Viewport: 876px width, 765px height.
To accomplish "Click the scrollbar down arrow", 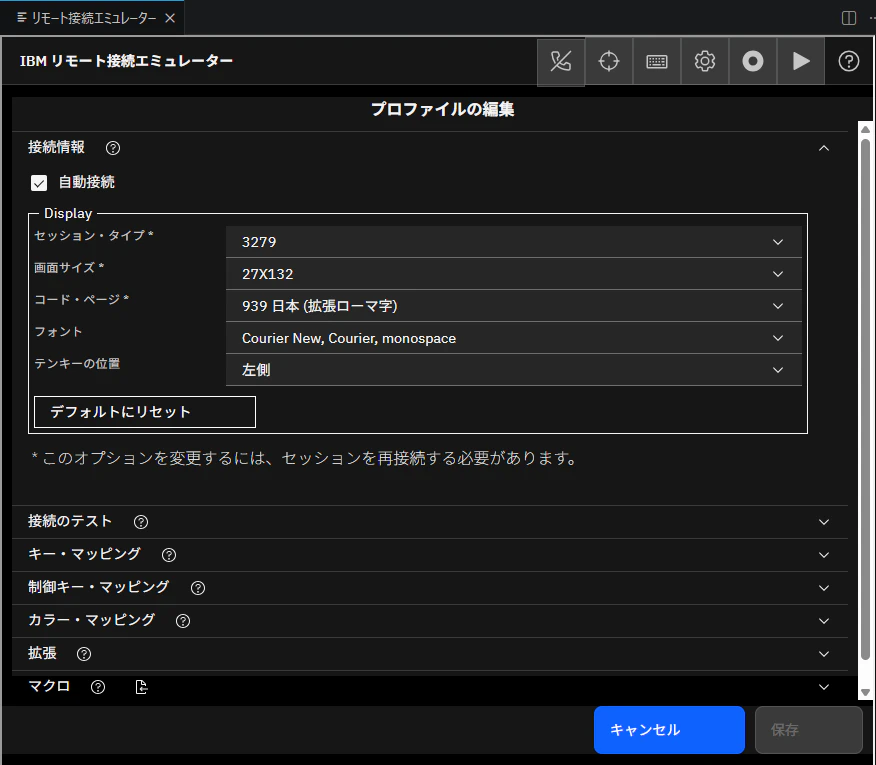I will coord(865,692).
